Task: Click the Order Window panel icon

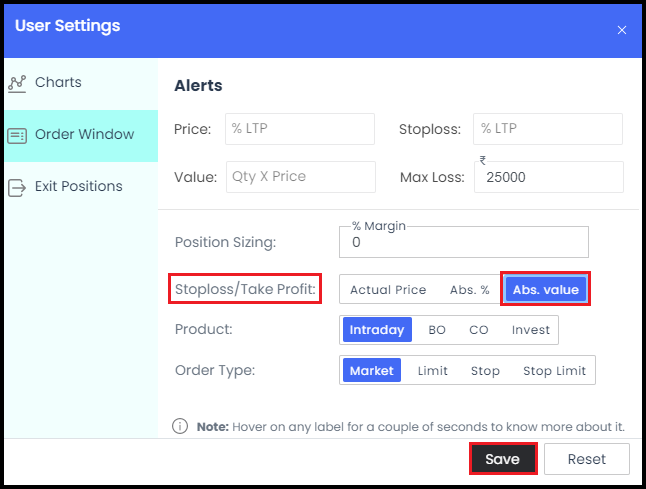Action: 17,136
